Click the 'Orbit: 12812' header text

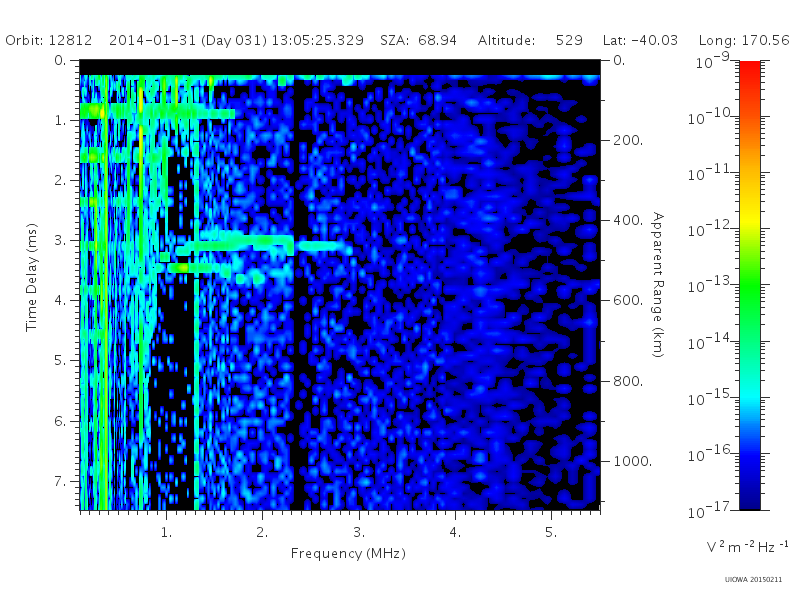[49, 40]
